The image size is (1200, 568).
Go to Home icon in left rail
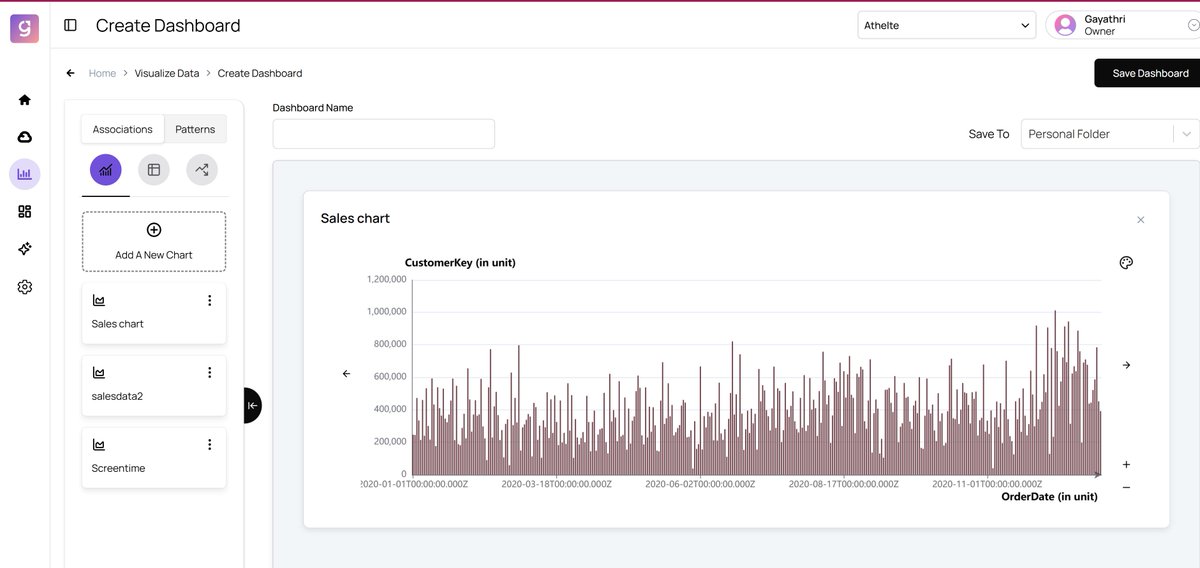pos(25,100)
